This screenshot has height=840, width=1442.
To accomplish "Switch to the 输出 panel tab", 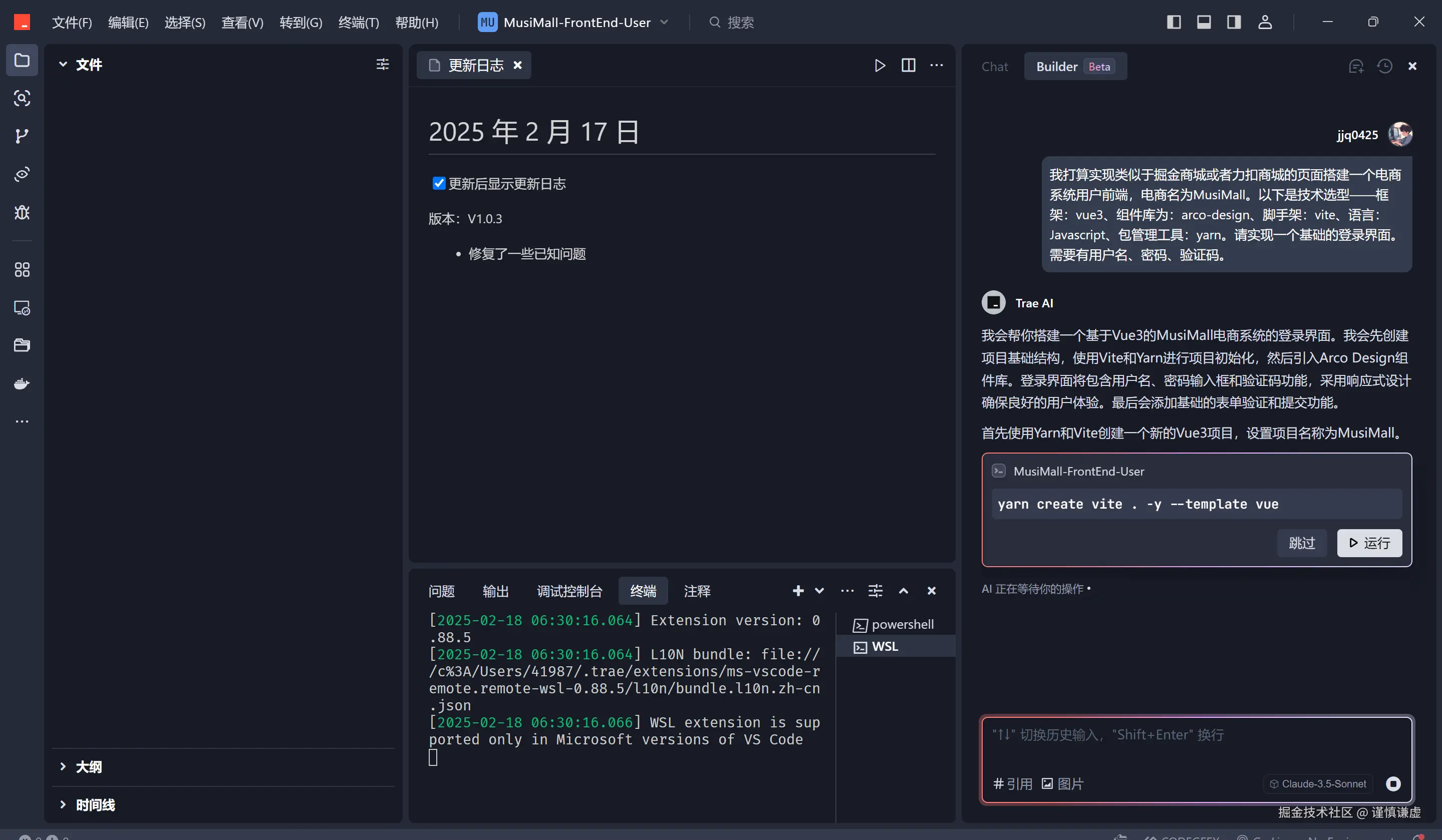I will pos(495,591).
